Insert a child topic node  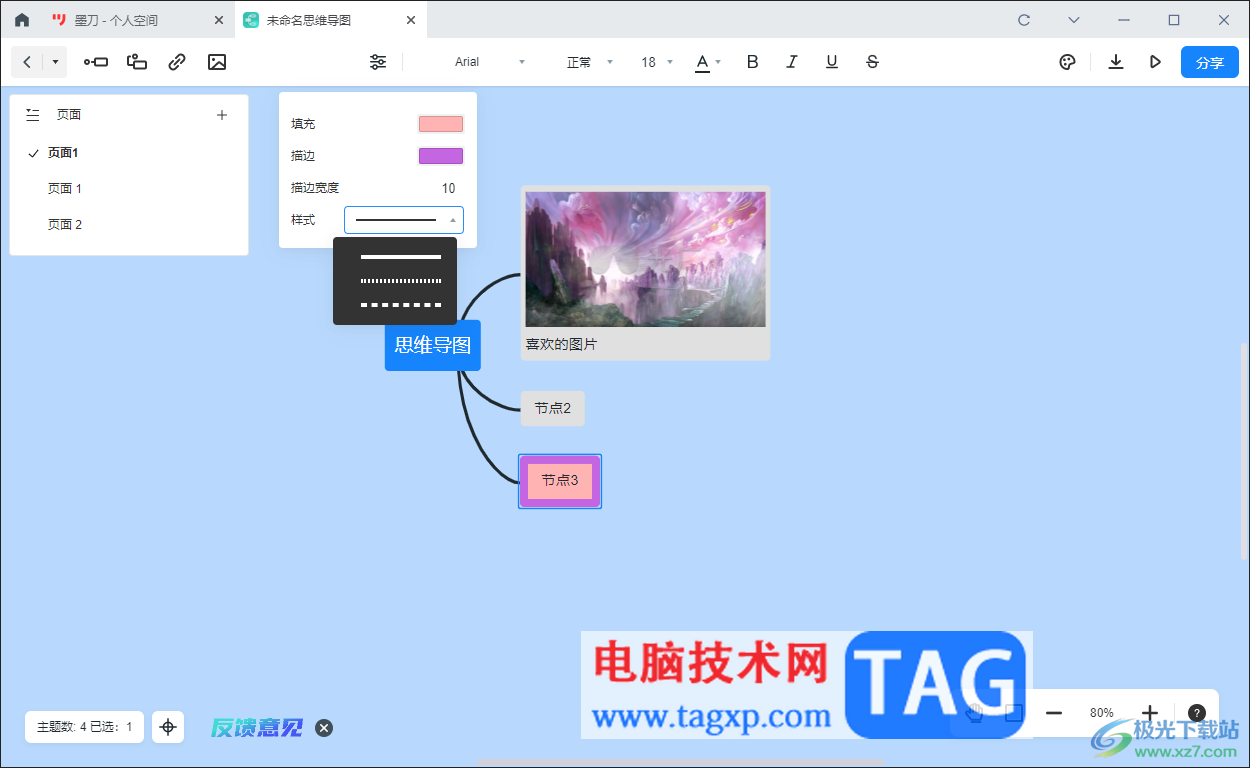click(96, 62)
